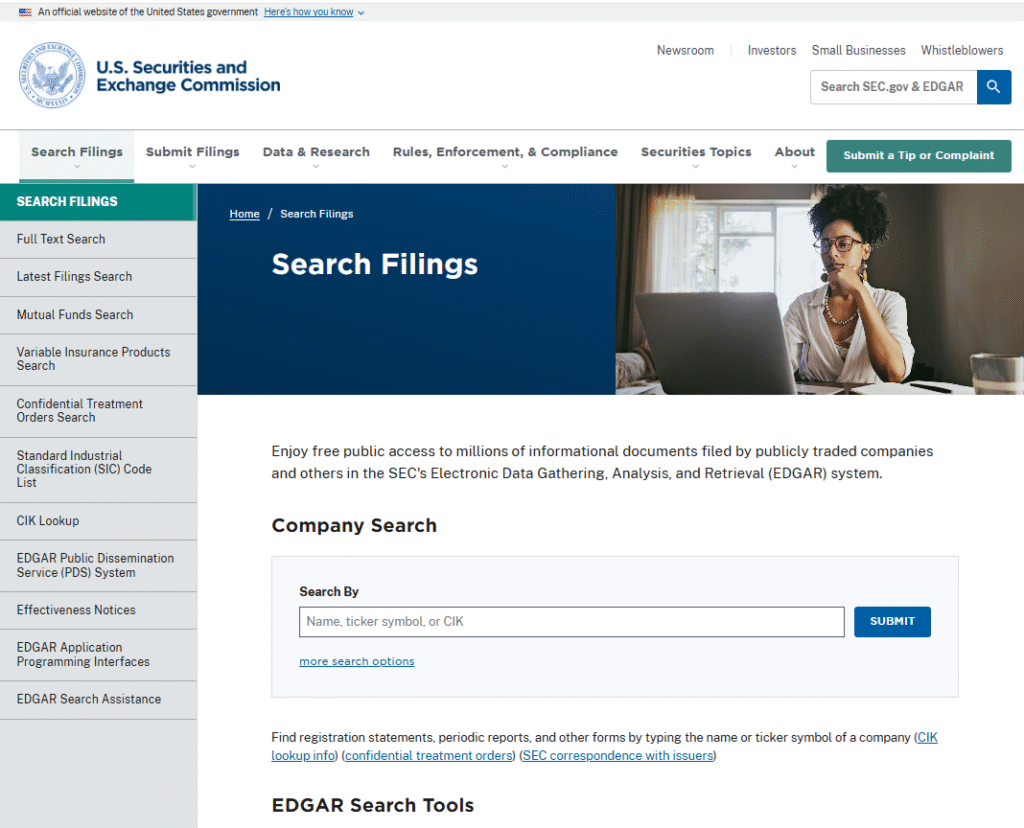The width and height of the screenshot is (1024, 828).
Task: Open 'confidential treatment orders' inline link
Action: tap(428, 756)
